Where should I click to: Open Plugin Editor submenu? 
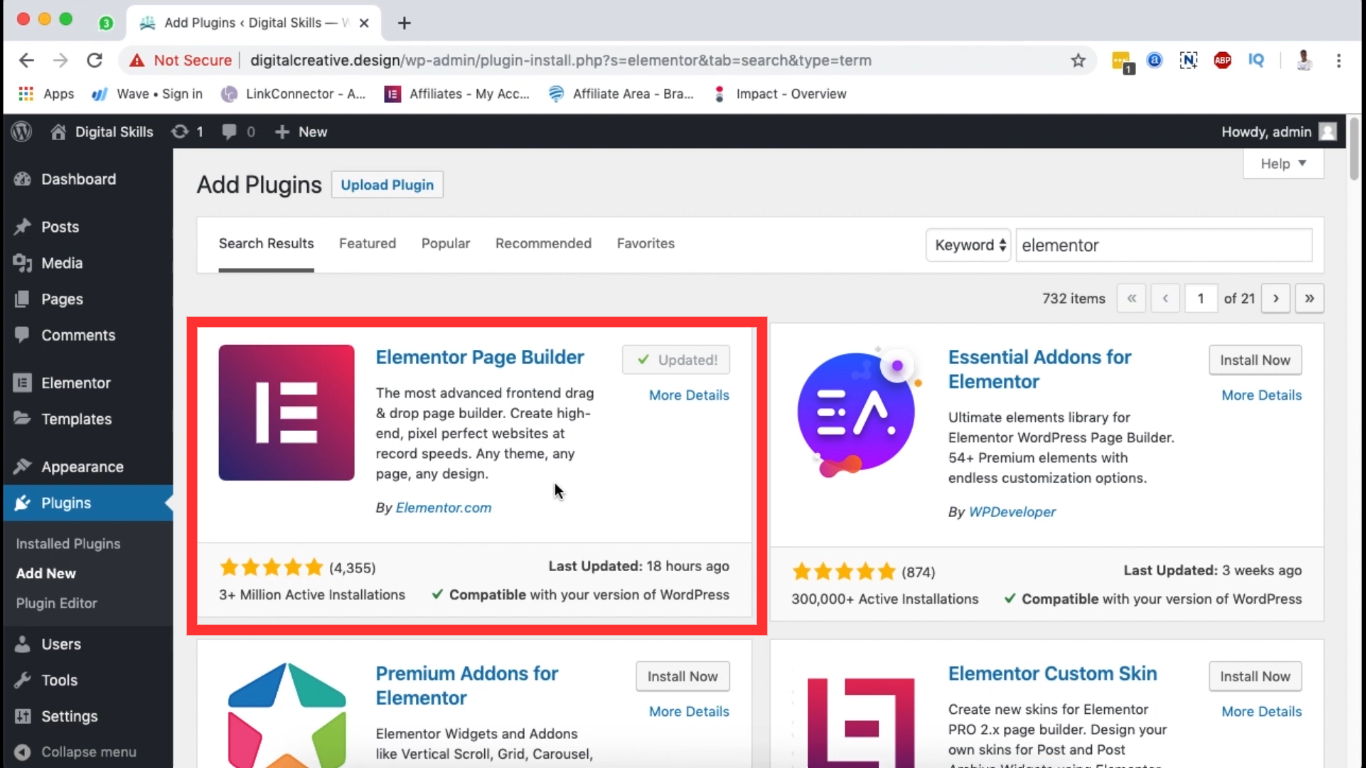pyautogui.click(x=56, y=603)
